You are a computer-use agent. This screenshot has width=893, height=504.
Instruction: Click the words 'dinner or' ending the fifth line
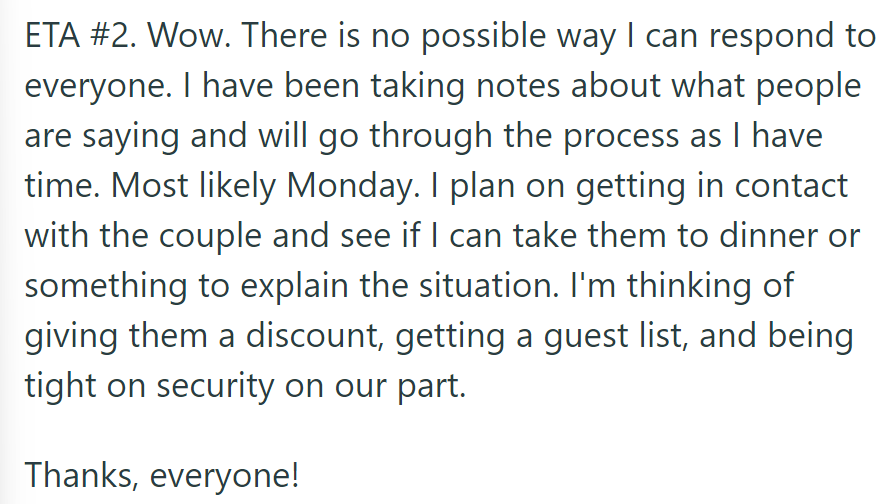[x=789, y=236]
